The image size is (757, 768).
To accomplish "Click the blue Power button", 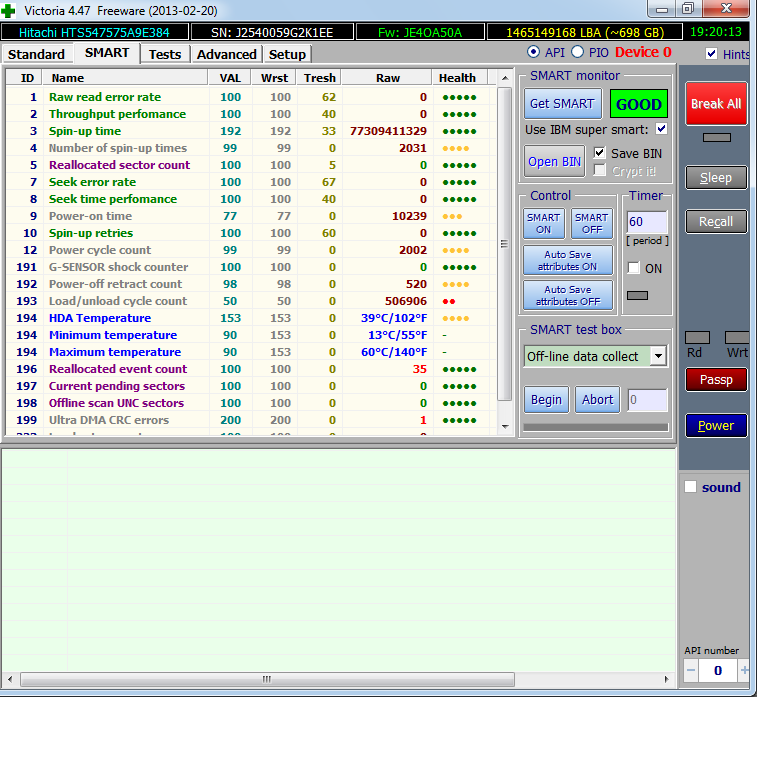I will (715, 425).
